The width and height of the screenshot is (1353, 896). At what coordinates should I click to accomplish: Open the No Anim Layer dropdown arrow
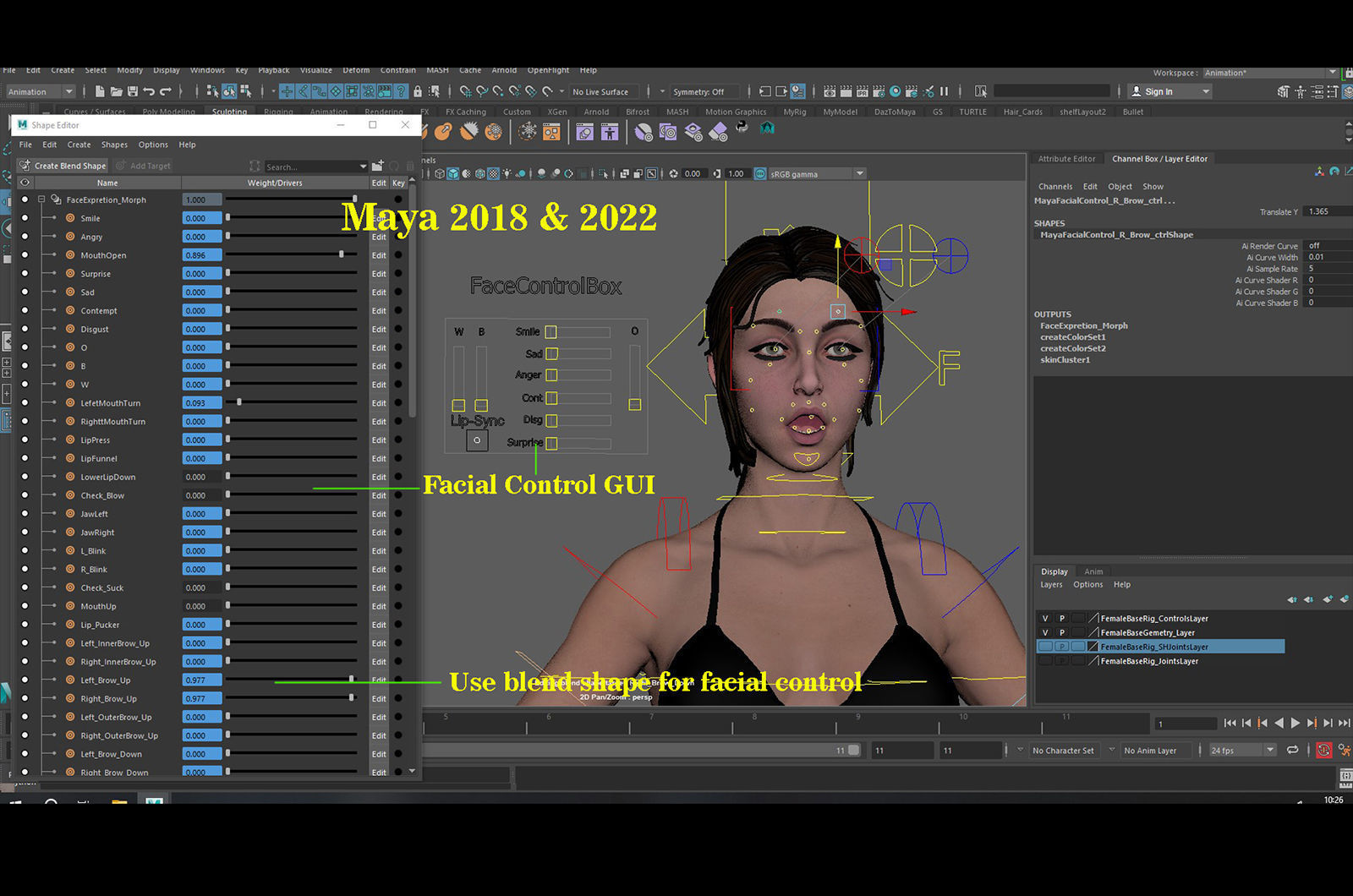[x=1111, y=750]
